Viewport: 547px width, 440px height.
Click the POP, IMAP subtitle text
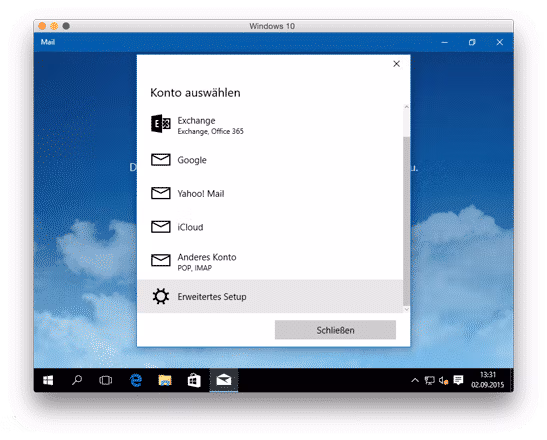coord(195,268)
